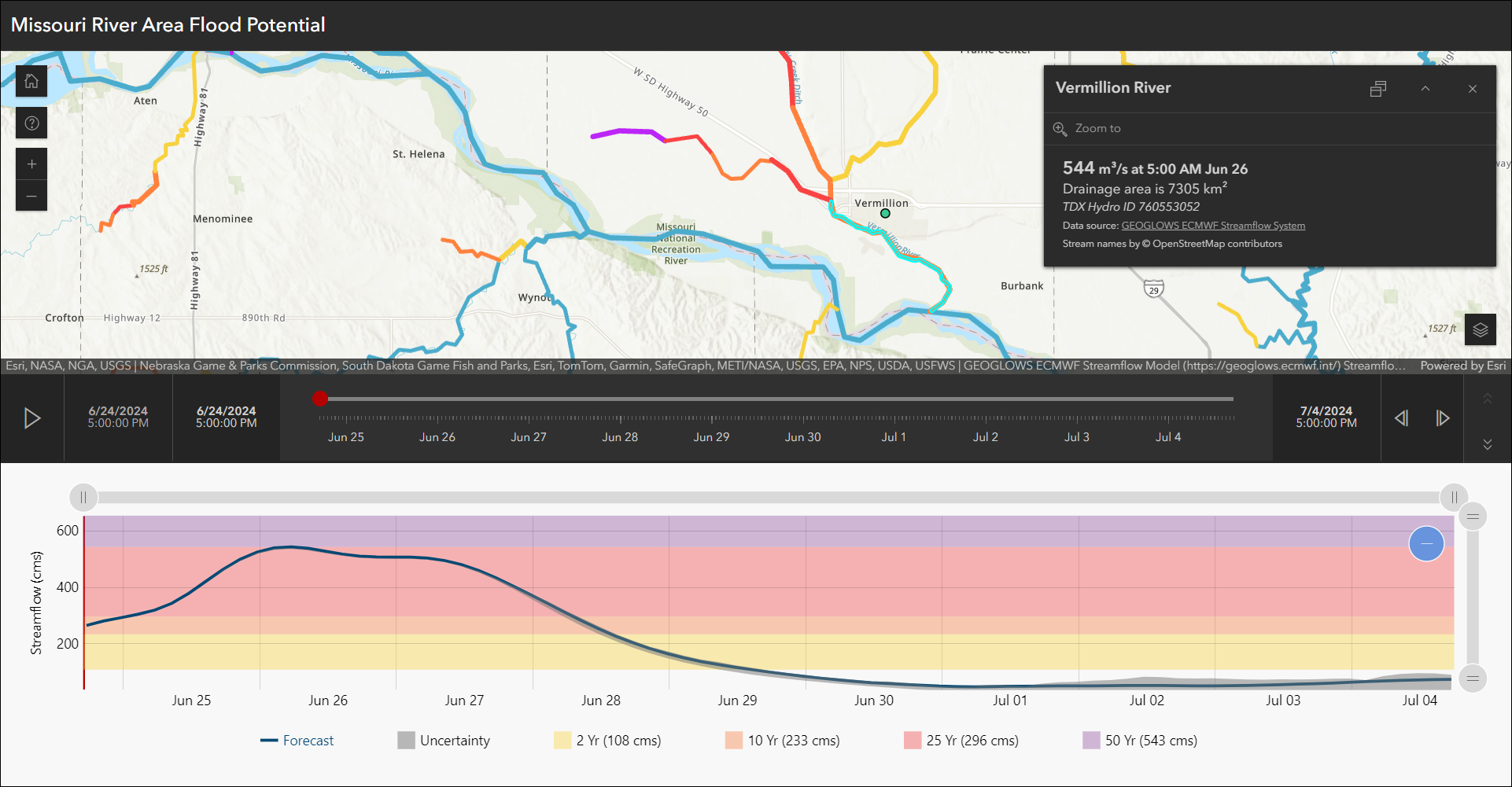This screenshot has height=787, width=1512.
Task: Collapse the Vermillion River popup chevron
Action: tap(1425, 89)
